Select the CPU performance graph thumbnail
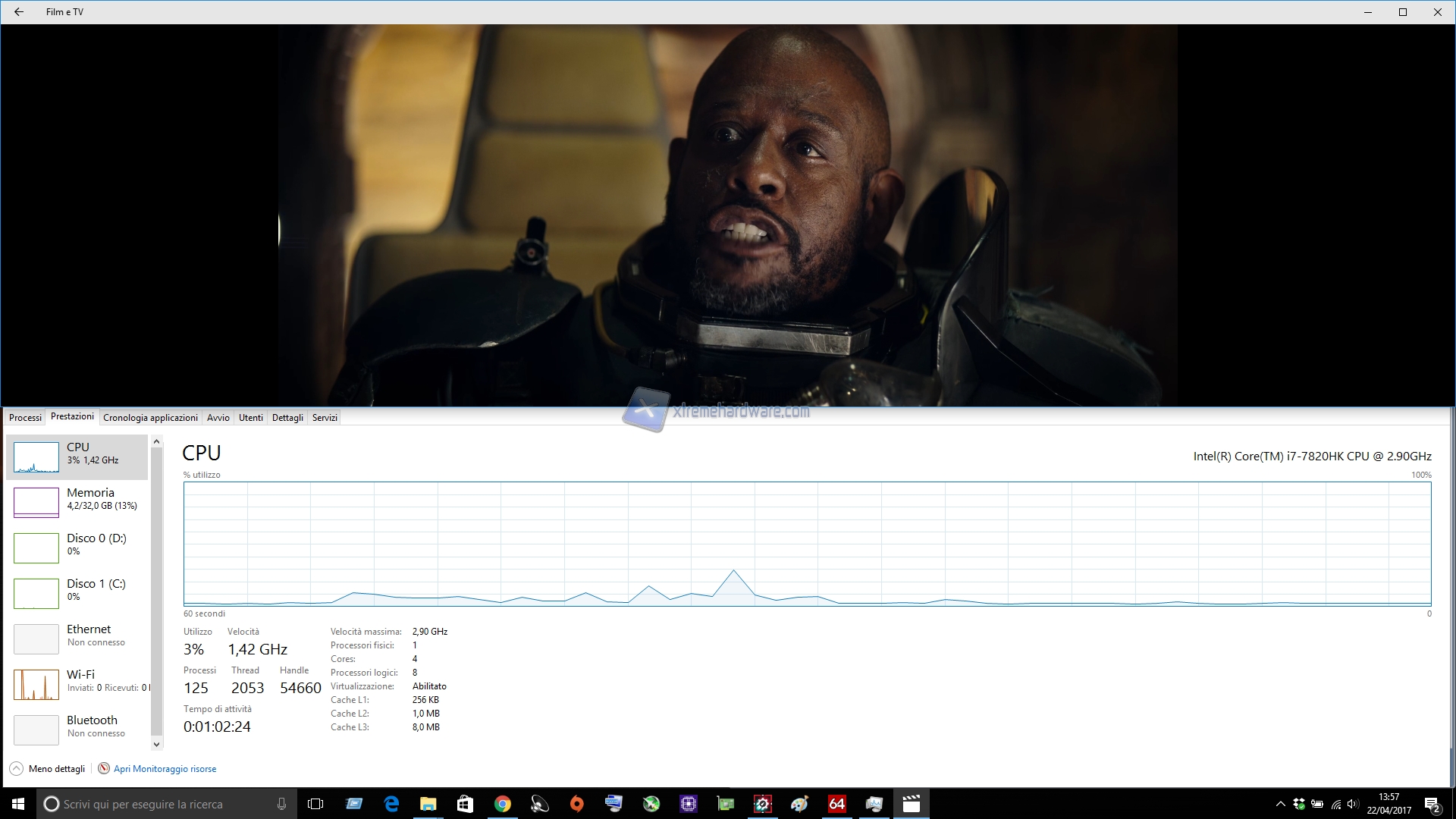This screenshot has height=819, width=1456. click(x=36, y=457)
